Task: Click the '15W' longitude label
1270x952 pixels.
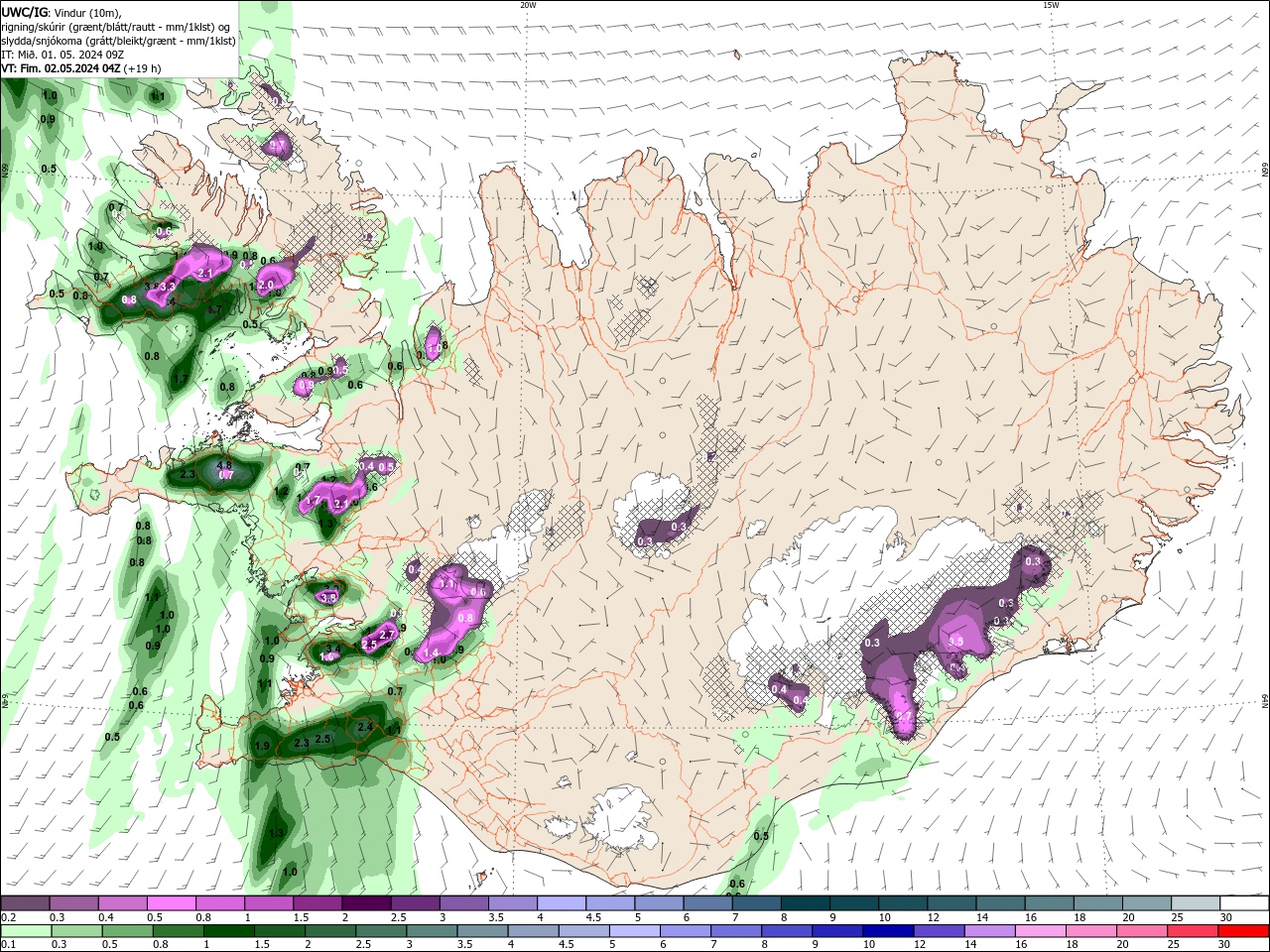Action: [x=1051, y=5]
